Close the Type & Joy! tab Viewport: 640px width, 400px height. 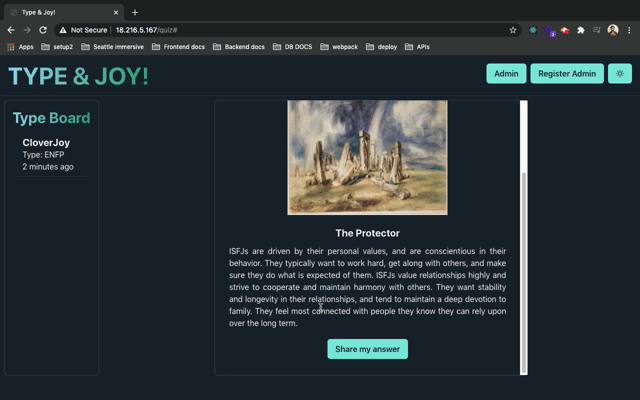click(x=116, y=12)
